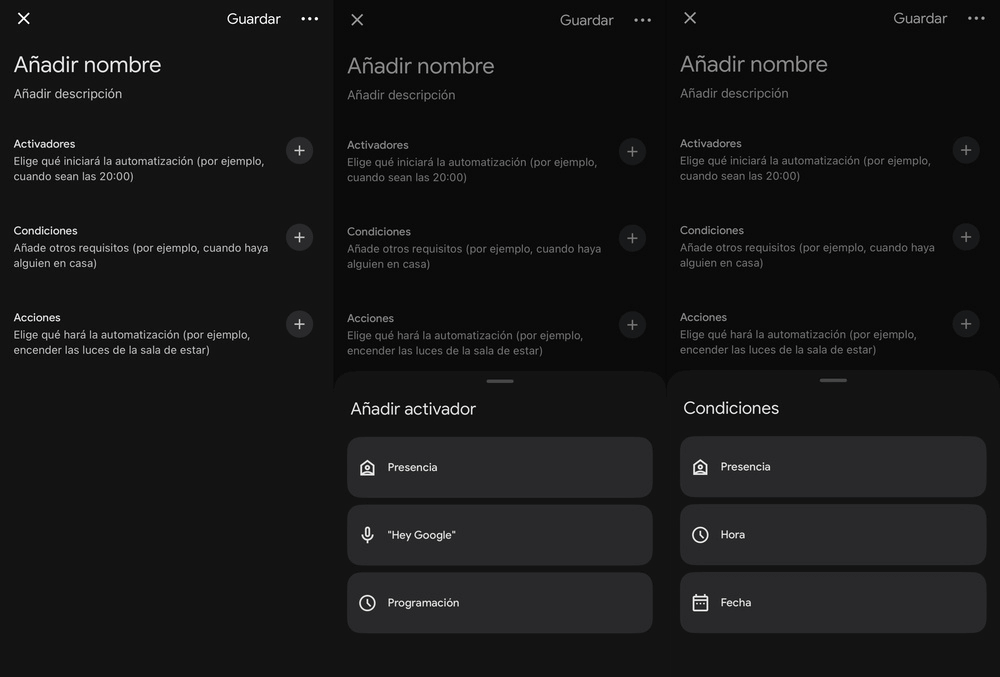
Task: Tap the microphone icon beside "Hey Google"
Action: (x=367, y=535)
